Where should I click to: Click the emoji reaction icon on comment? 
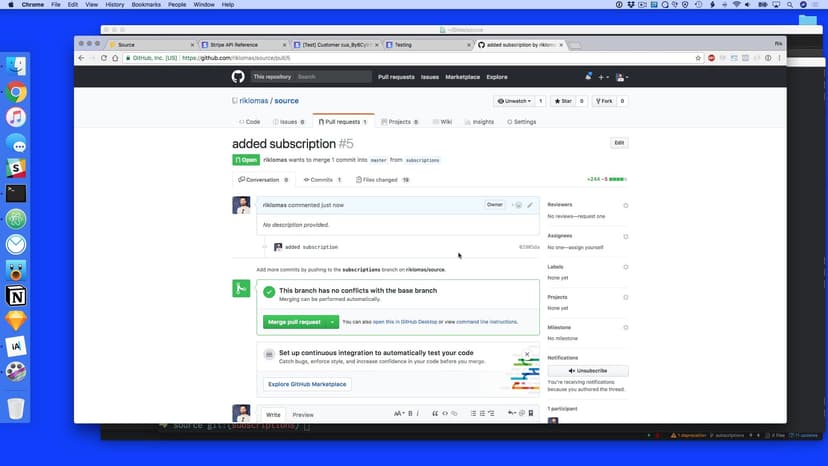pyautogui.click(x=517, y=205)
